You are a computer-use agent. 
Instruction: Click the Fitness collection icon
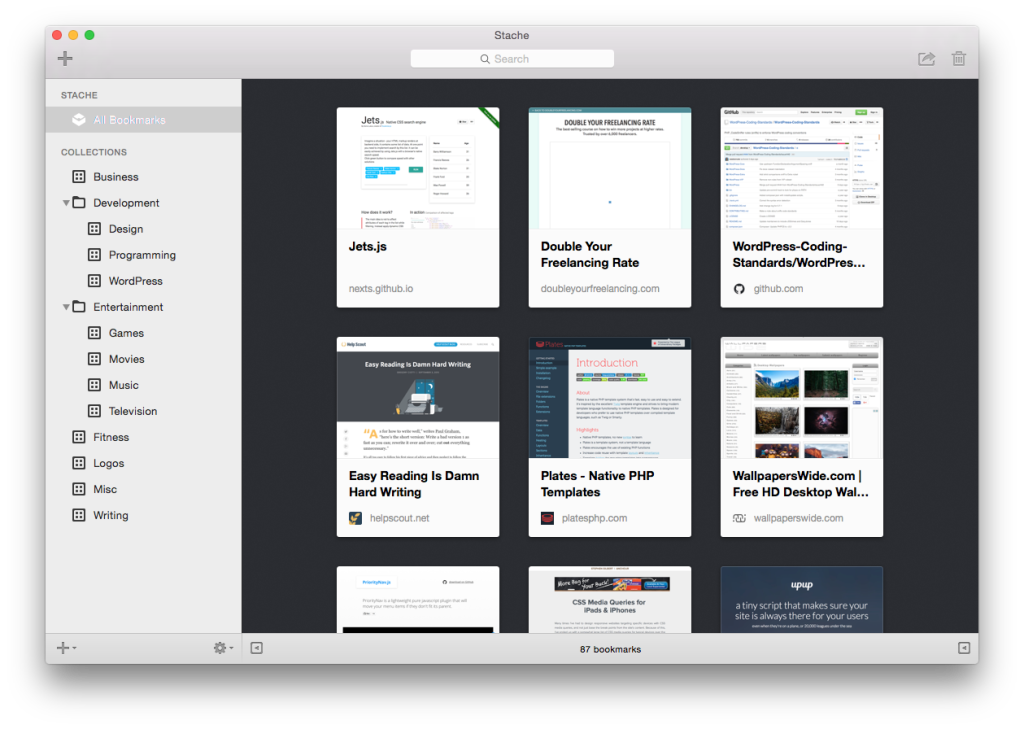[79, 437]
